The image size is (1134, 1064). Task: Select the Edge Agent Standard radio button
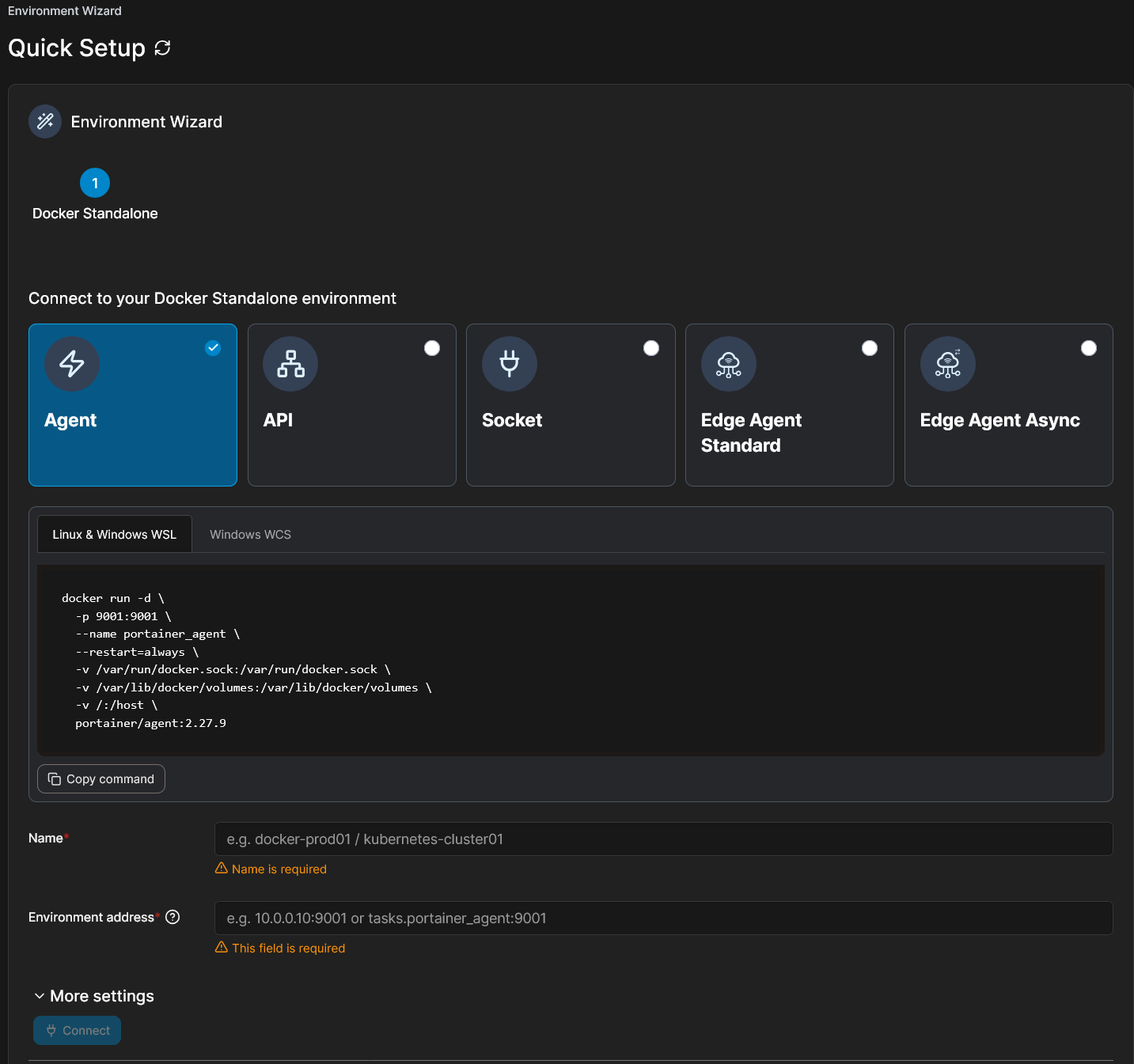[870, 348]
